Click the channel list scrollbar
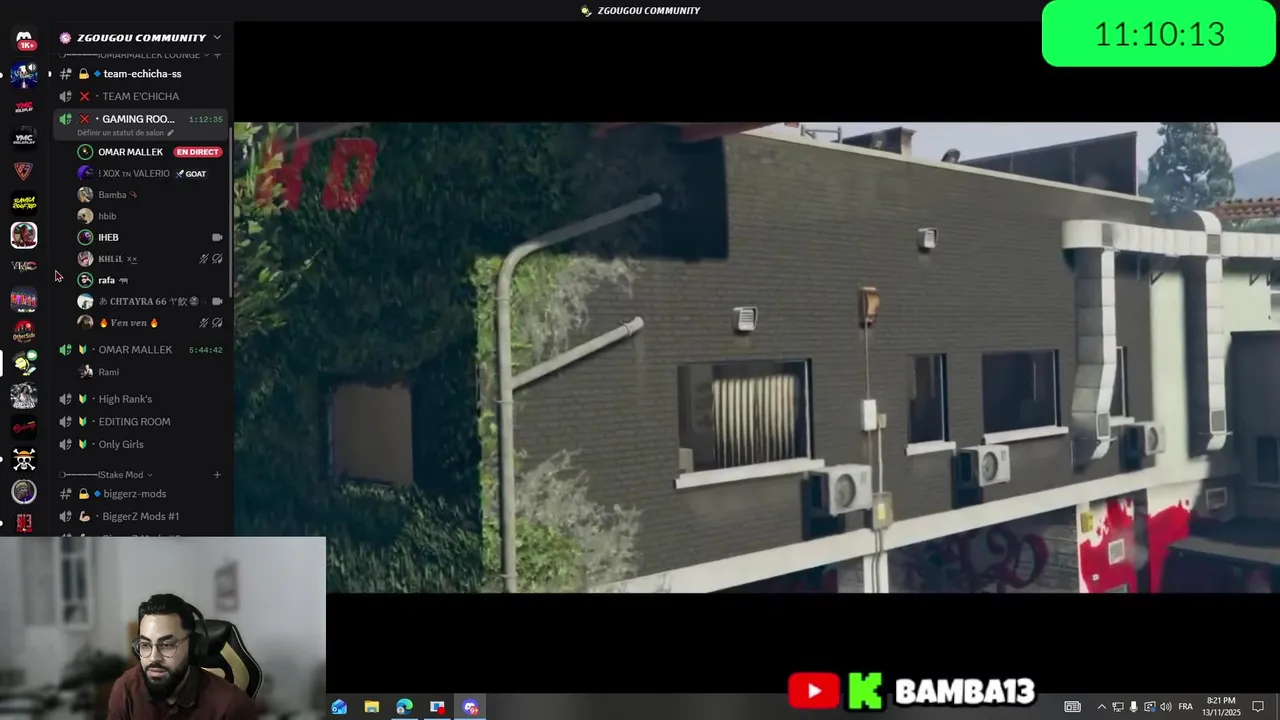 pos(231,210)
